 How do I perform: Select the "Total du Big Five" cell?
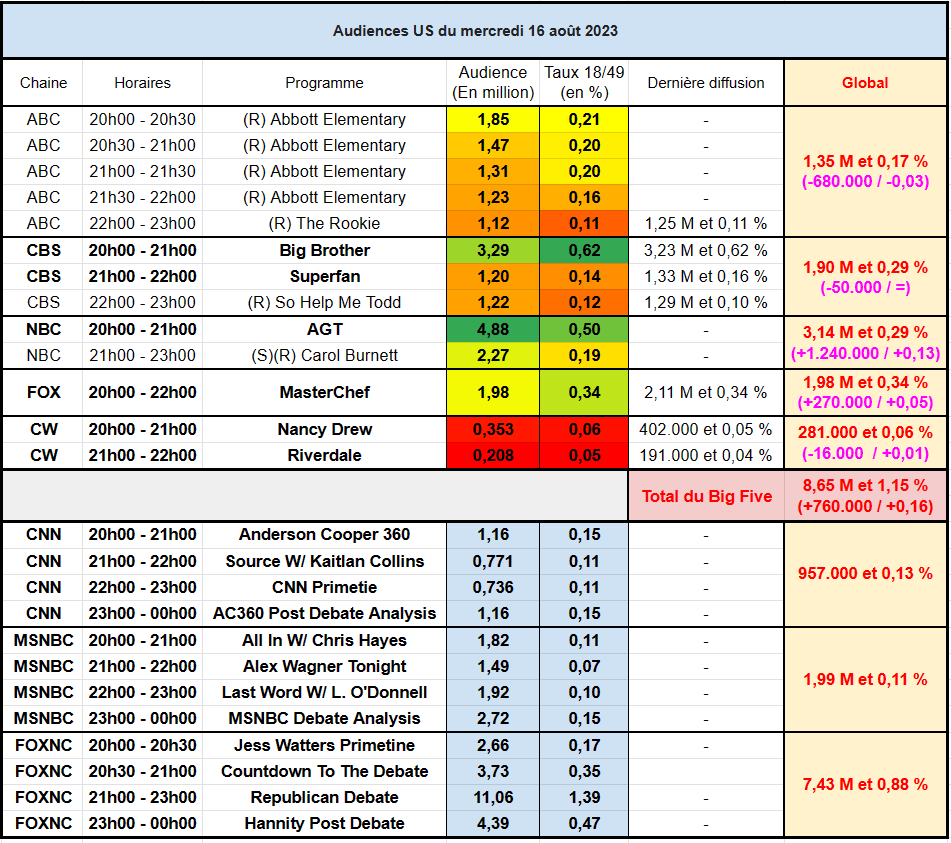click(706, 496)
